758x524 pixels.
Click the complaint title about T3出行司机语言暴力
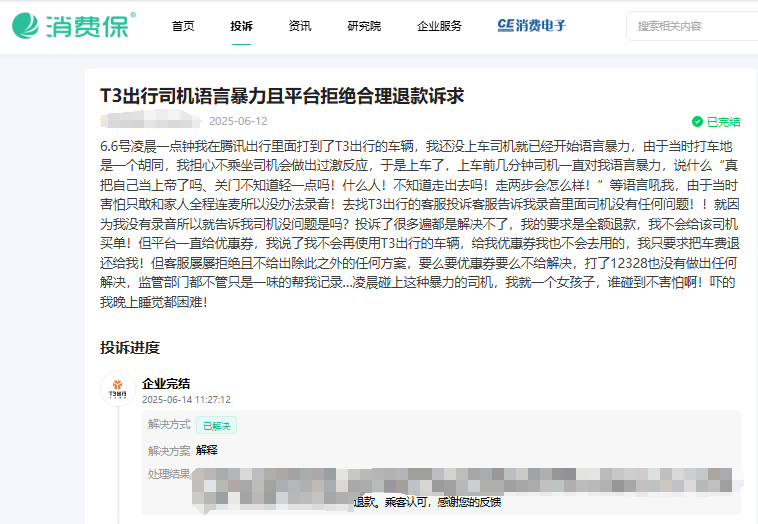(282, 96)
